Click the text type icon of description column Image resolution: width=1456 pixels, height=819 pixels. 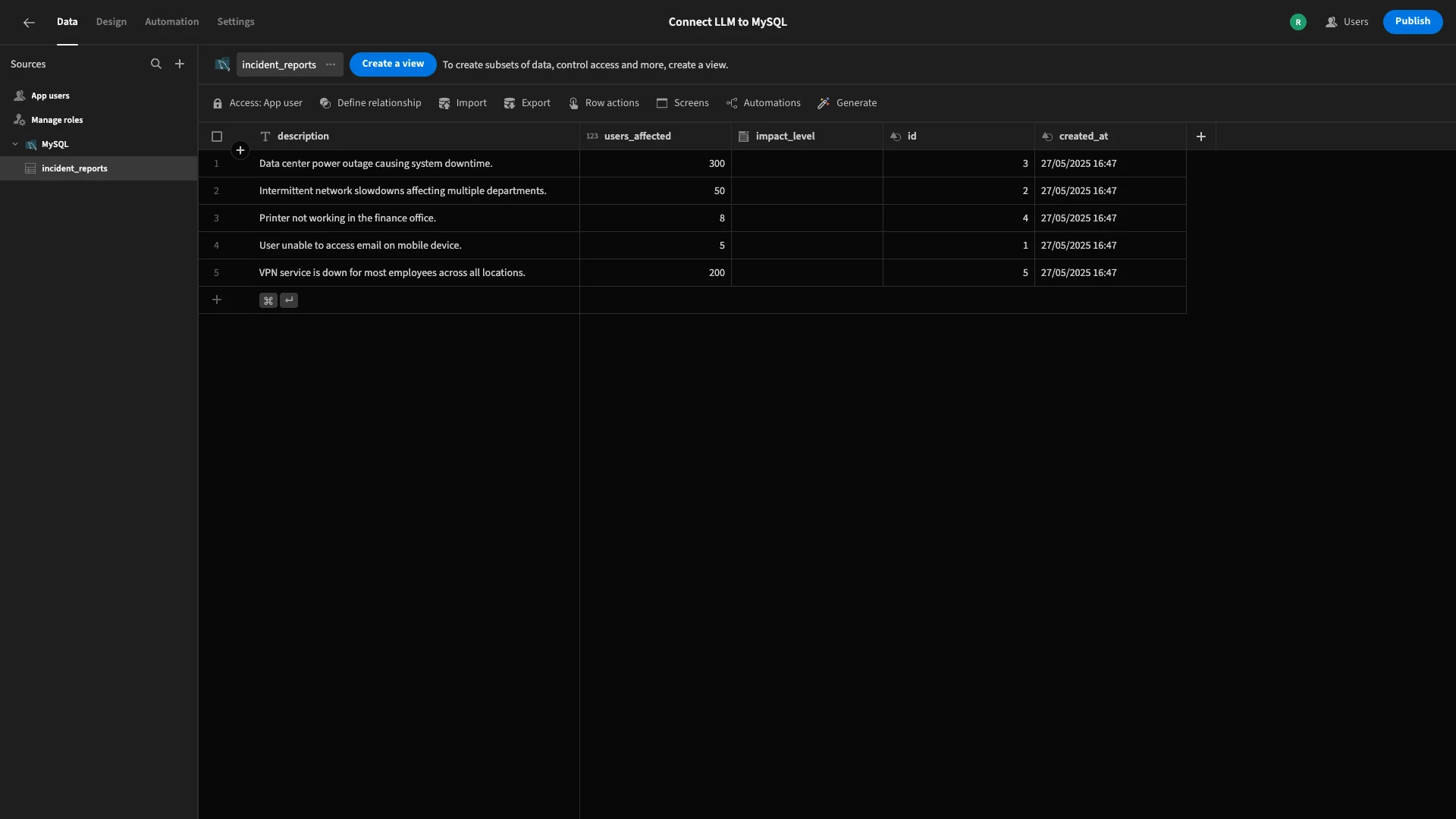tap(265, 137)
